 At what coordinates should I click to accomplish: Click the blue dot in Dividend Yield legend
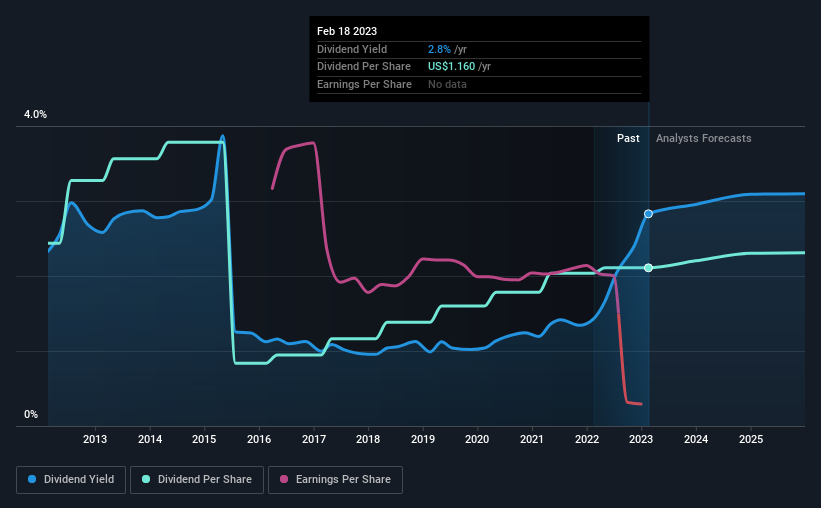32,479
